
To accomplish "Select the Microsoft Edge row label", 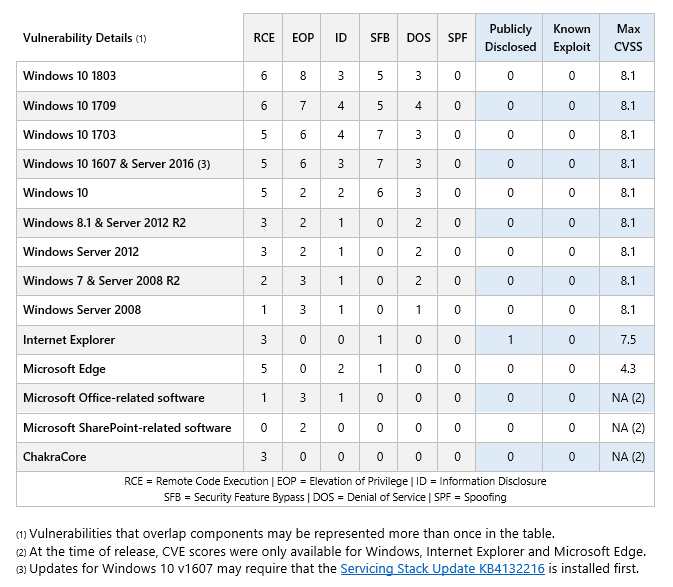I will [x=64, y=369].
